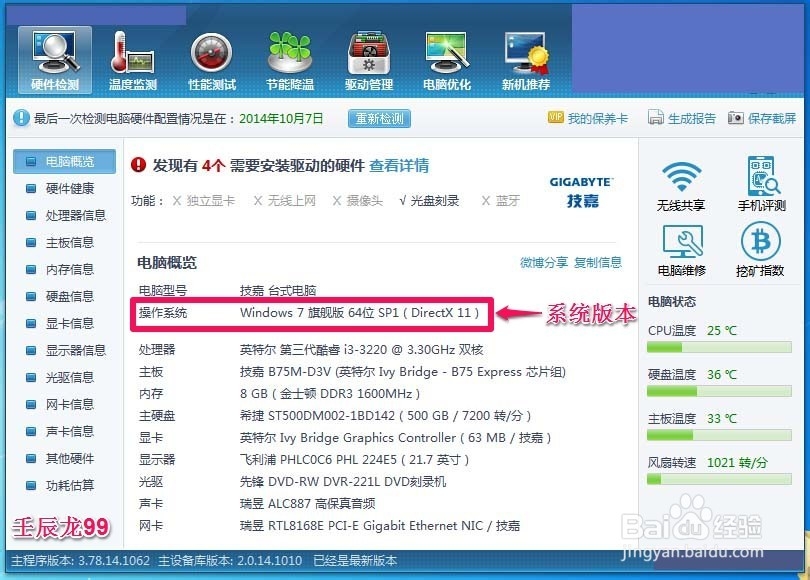Click 已经是最新版本 in the status bar
This screenshot has width=810, height=580.
pyautogui.click(x=355, y=561)
